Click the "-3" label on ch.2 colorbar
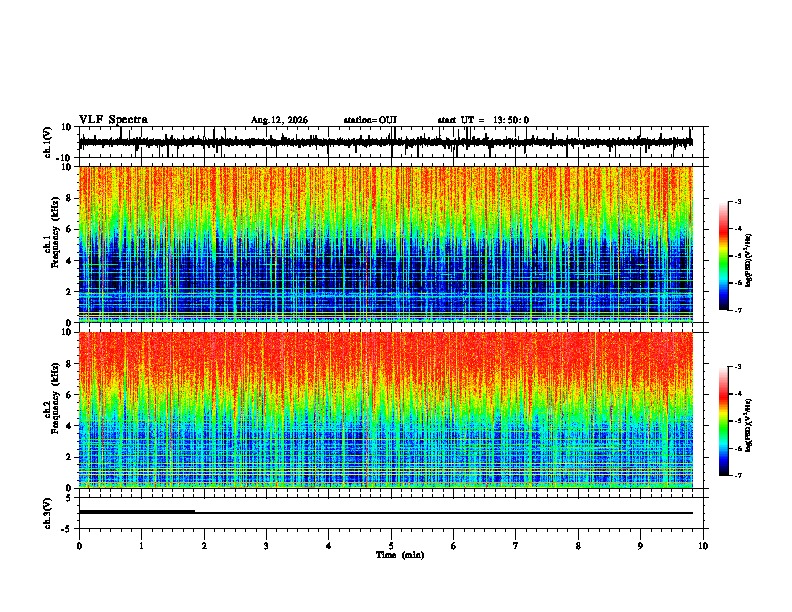Screen dimensions: 792x612 pyautogui.click(x=737, y=367)
